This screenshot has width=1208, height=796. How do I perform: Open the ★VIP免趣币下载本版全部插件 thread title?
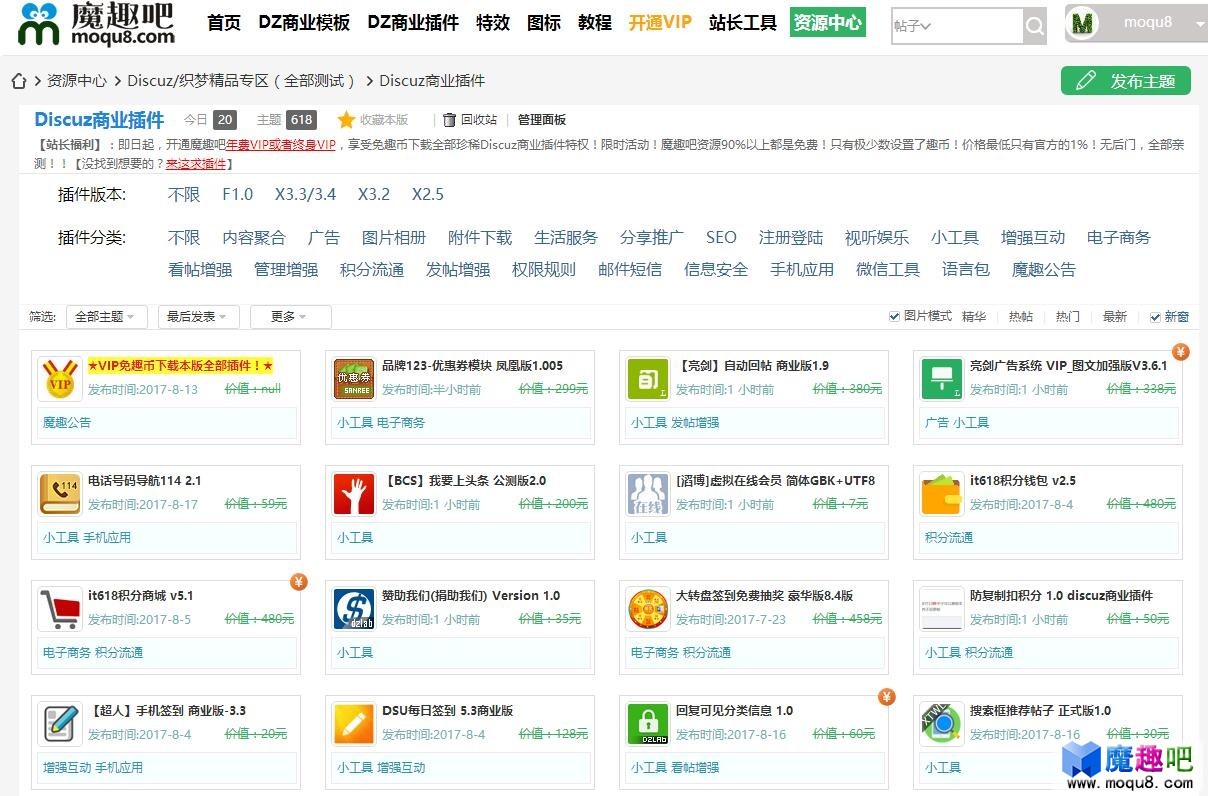click(180, 366)
